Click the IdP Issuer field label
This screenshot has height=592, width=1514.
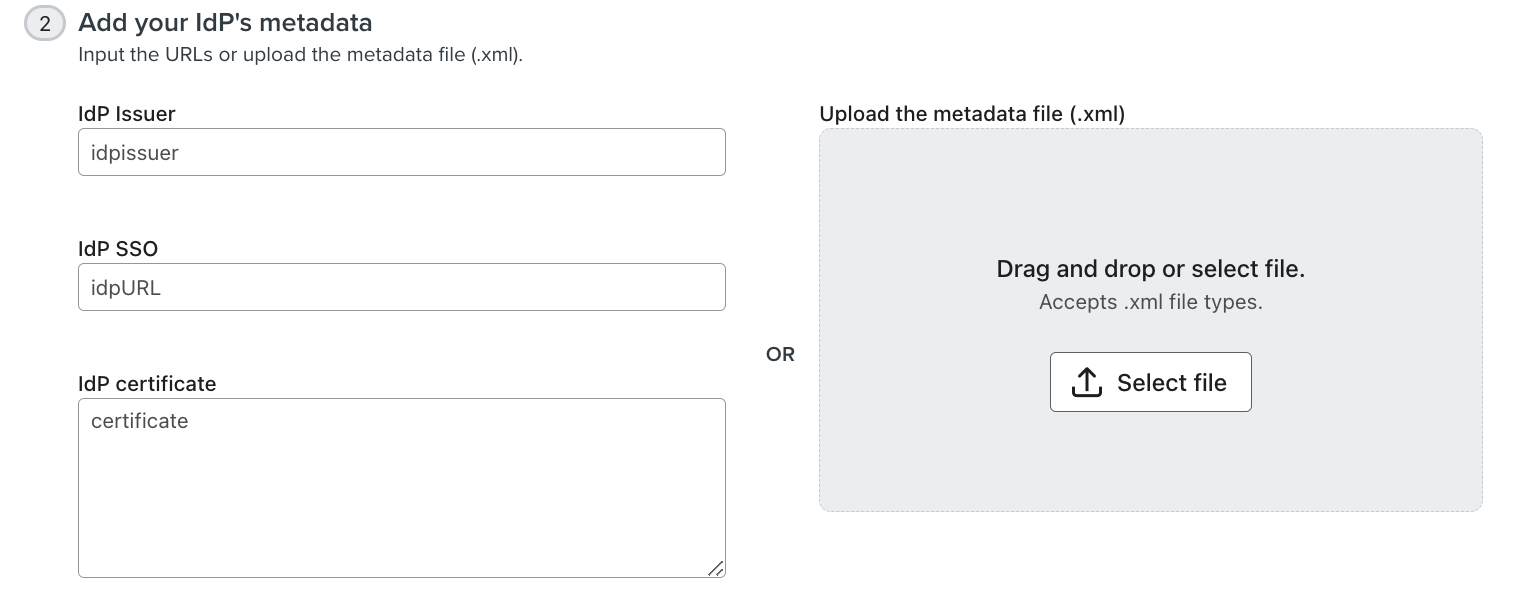point(126,114)
